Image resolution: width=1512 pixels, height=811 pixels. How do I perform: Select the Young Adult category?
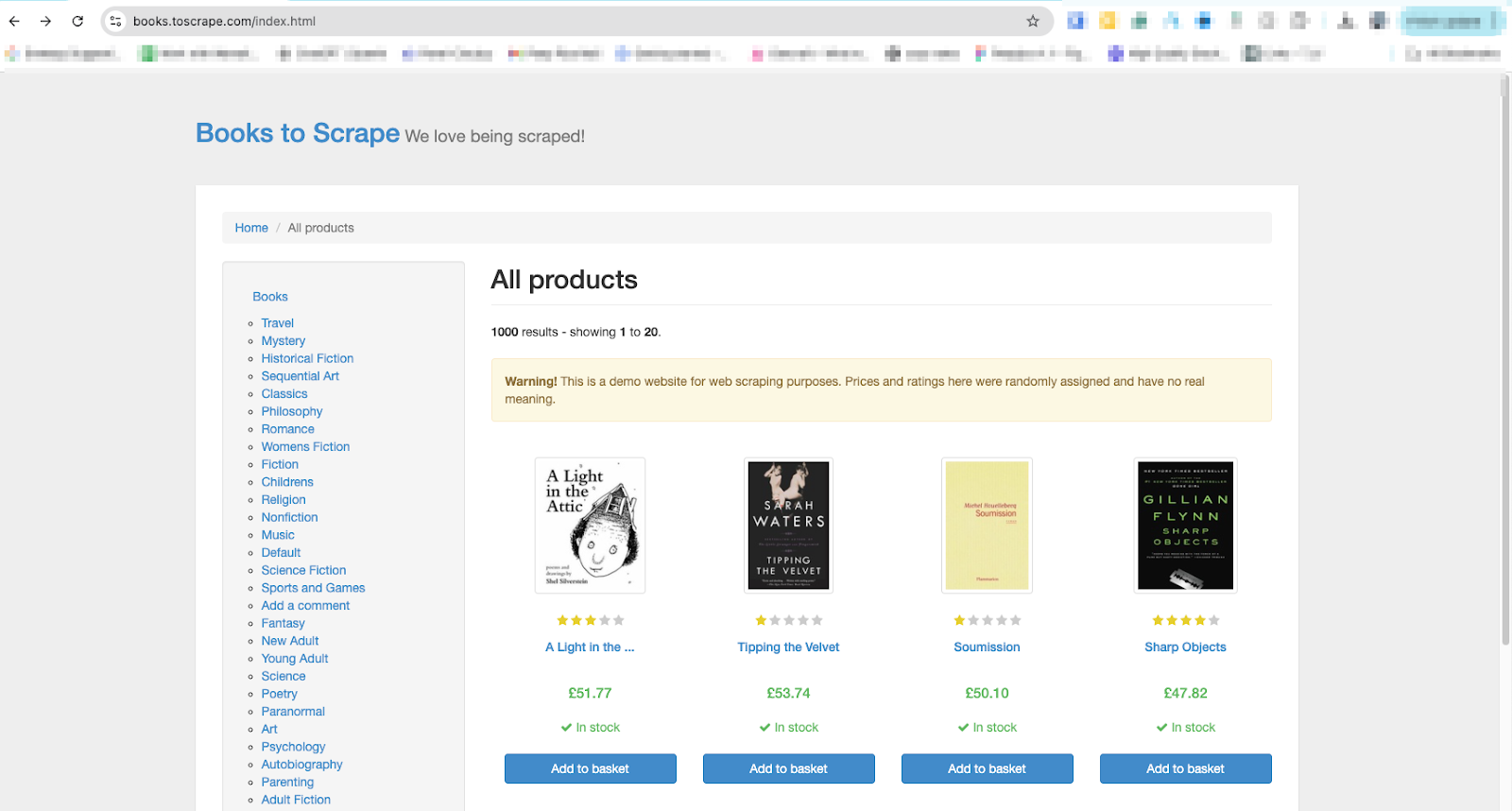point(295,659)
